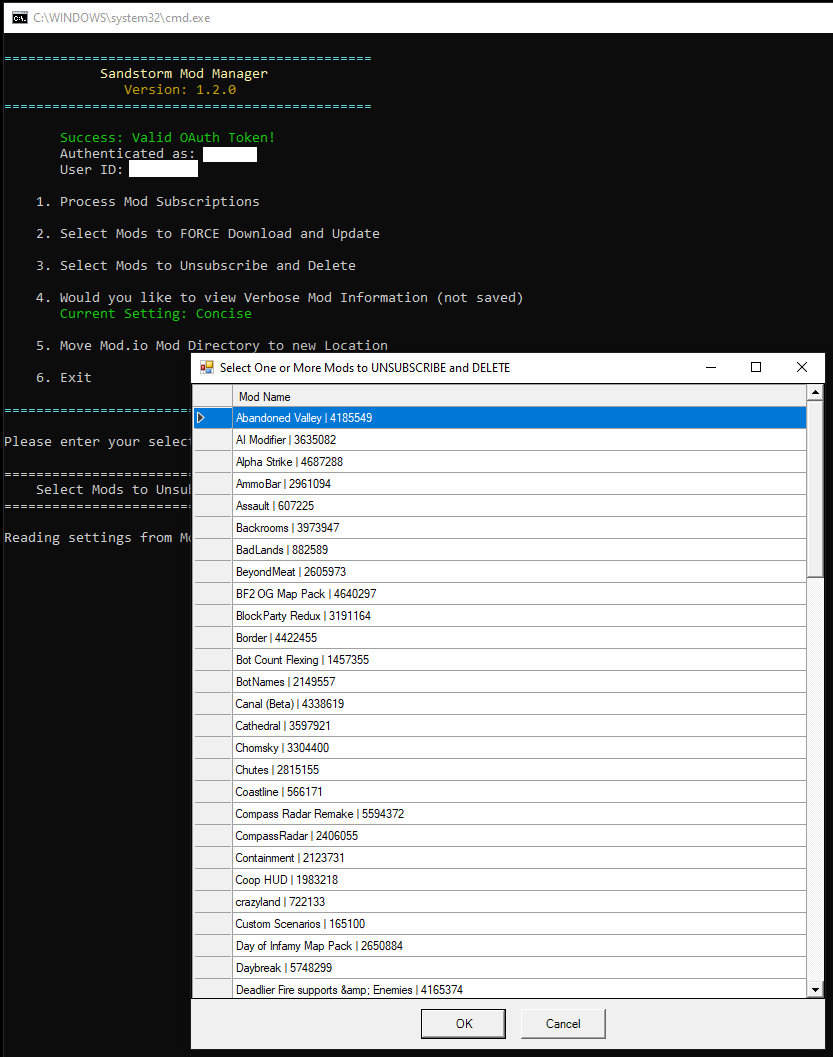Screen dimensions: 833x1057
Task: Select the Cathedral | 3597921 row
Action: [x=519, y=726]
